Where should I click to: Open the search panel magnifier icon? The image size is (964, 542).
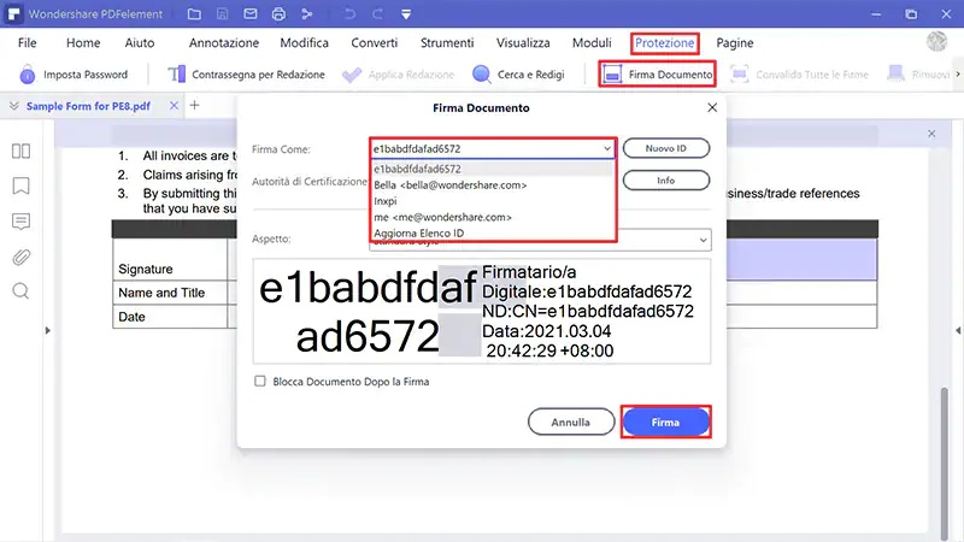[x=21, y=291]
